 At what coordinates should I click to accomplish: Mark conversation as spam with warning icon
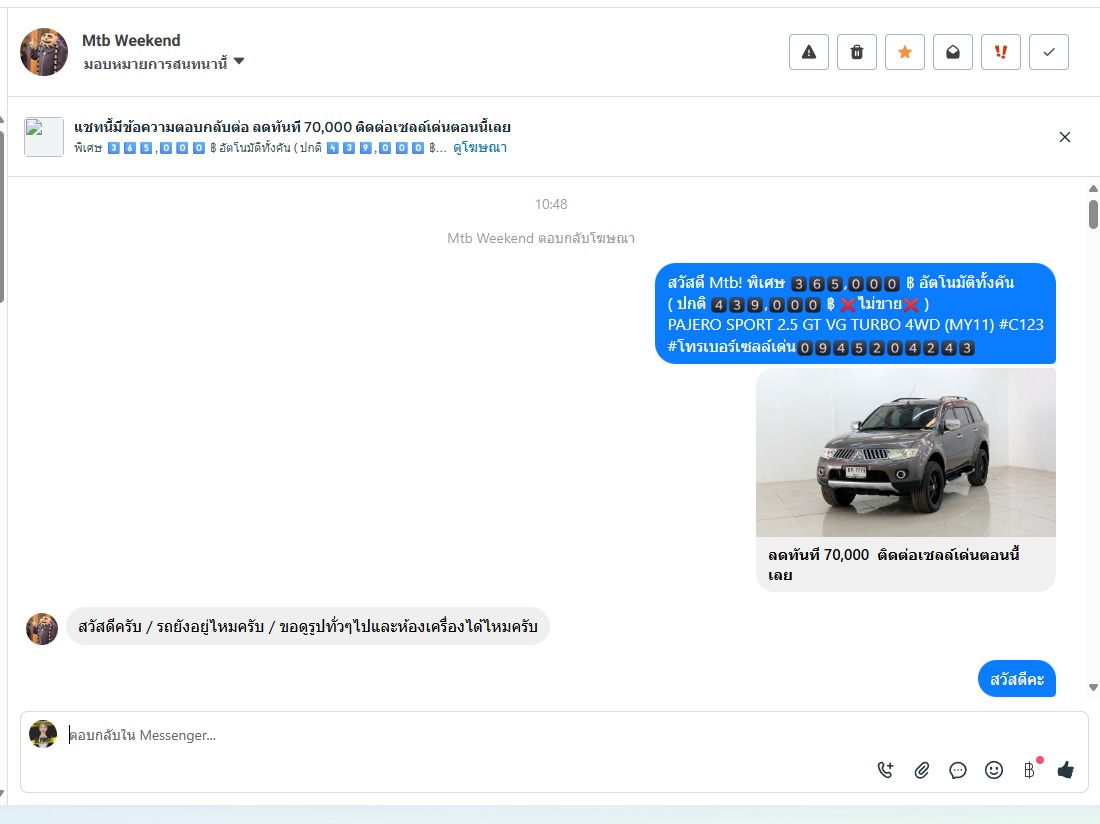[809, 52]
